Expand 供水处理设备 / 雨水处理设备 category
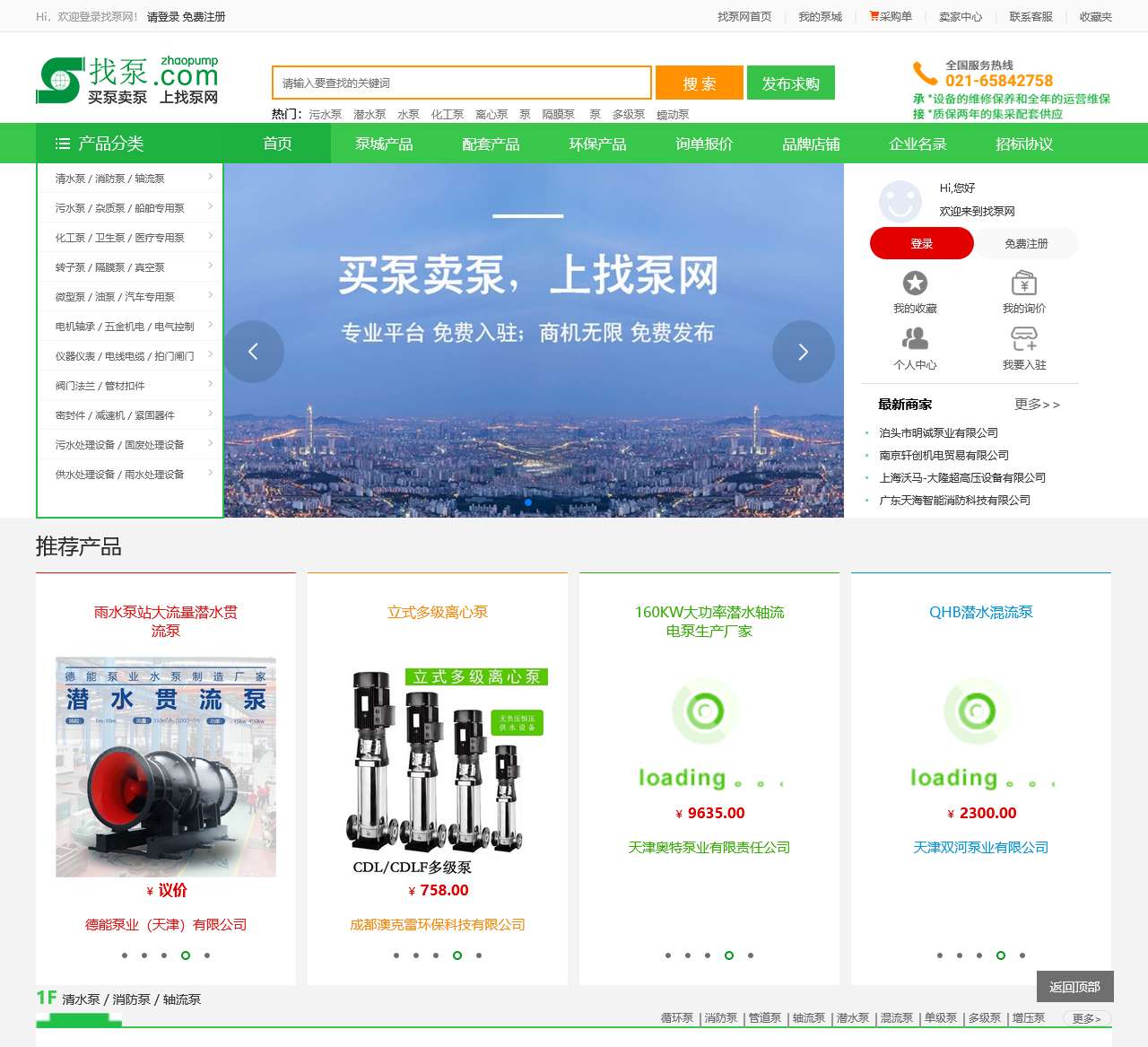The image size is (1148, 1047). pos(129,475)
